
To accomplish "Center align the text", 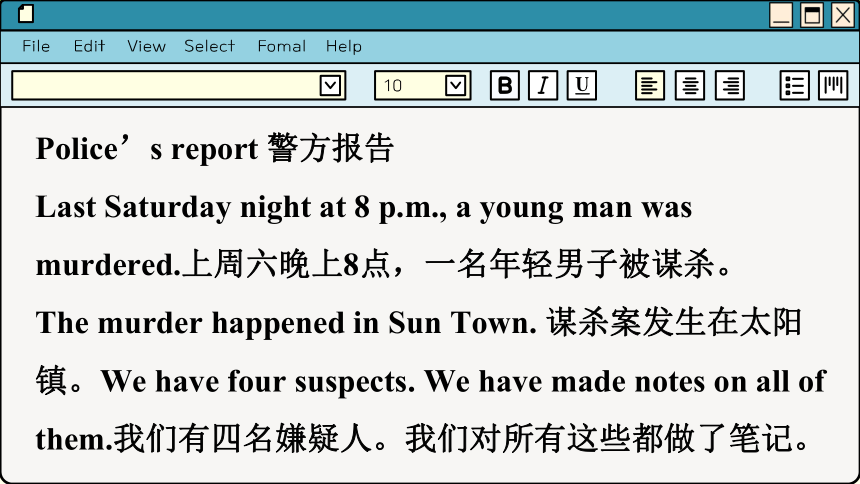I will point(690,86).
